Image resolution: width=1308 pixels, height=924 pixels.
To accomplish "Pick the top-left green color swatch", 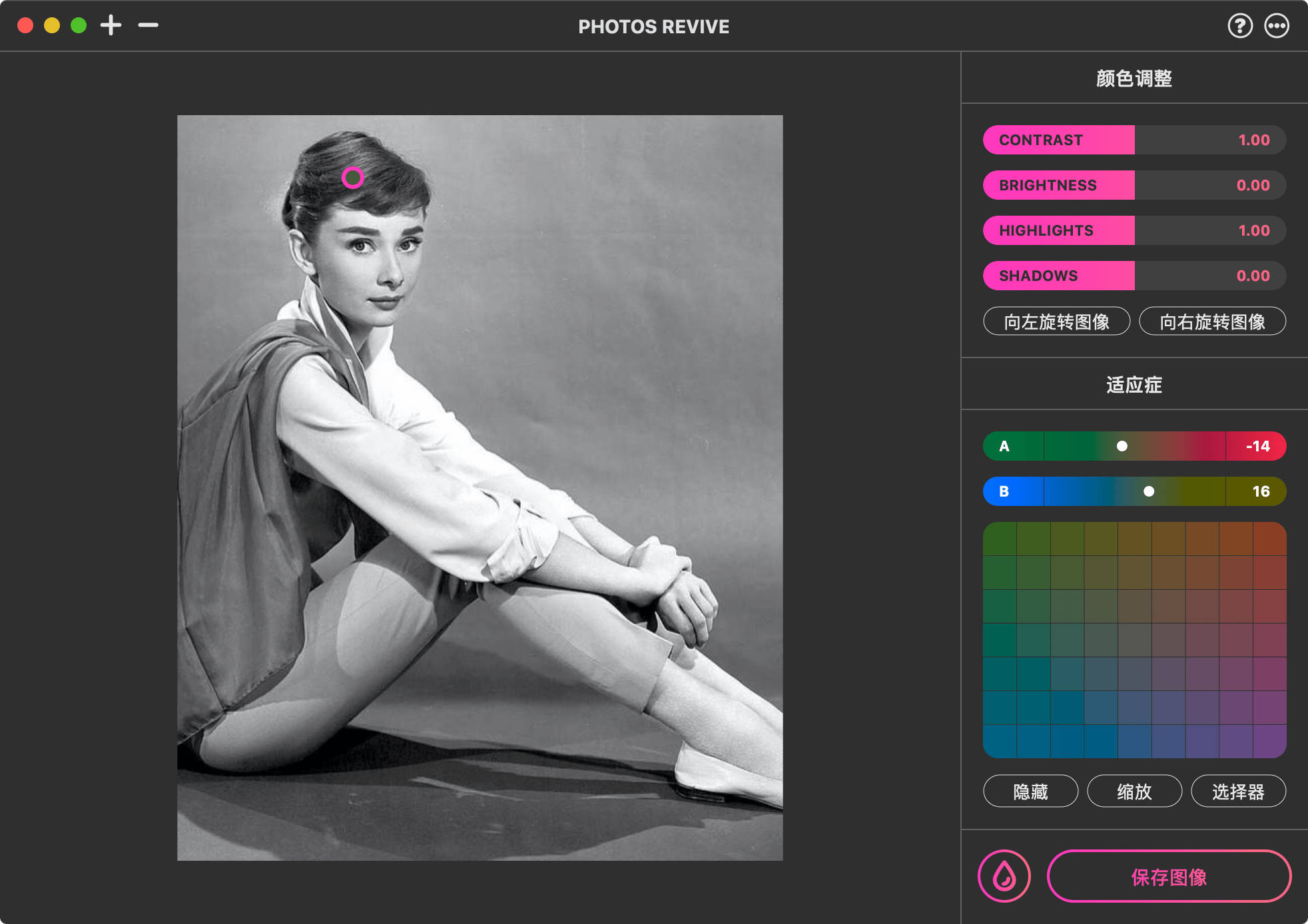I will pyautogui.click(x=1000, y=539).
